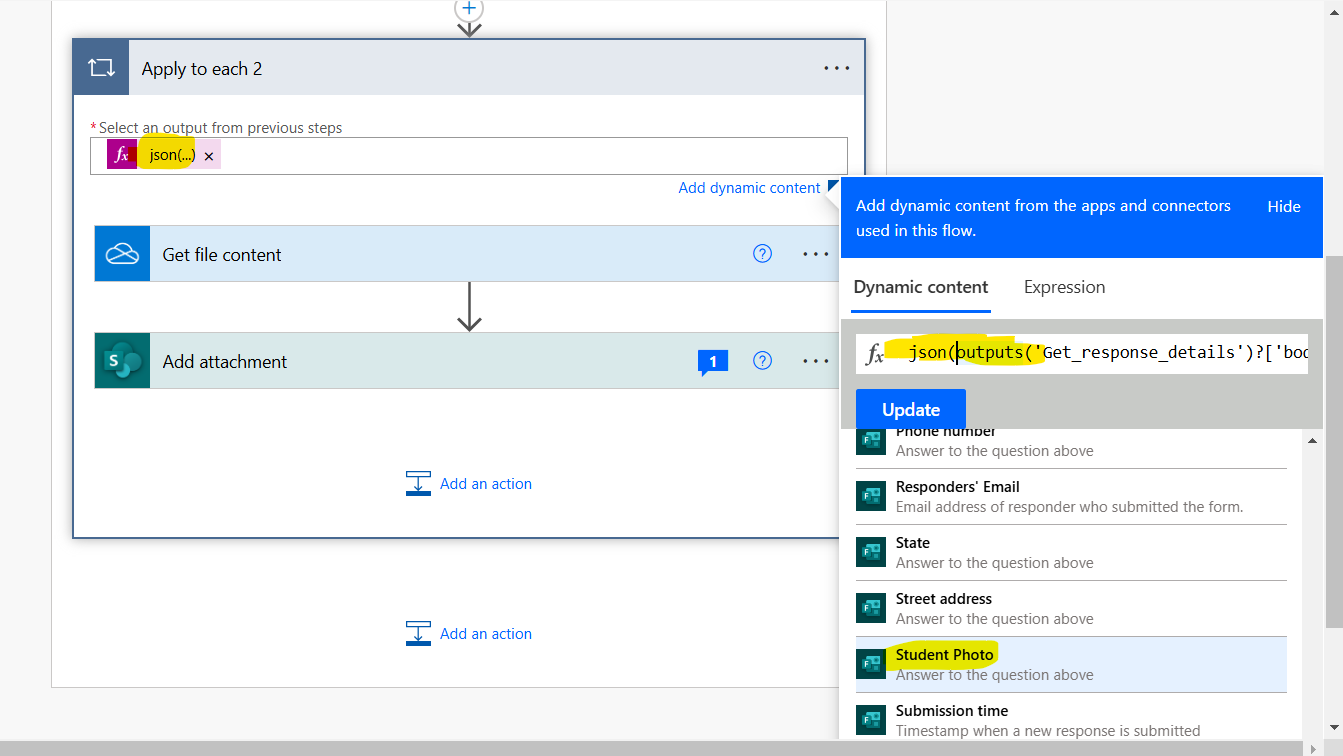Click the help icon on Add attachment
1343x756 pixels.
click(762, 360)
